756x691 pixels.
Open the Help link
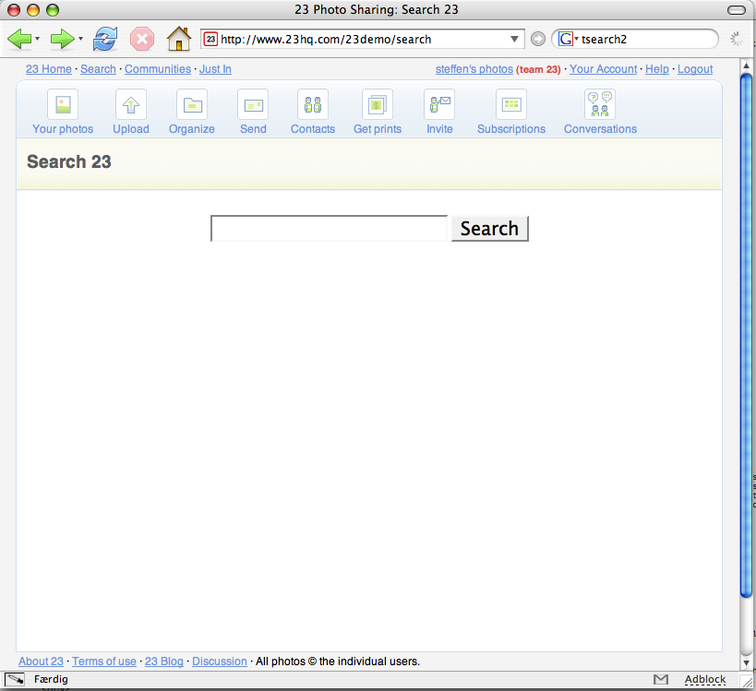point(657,69)
